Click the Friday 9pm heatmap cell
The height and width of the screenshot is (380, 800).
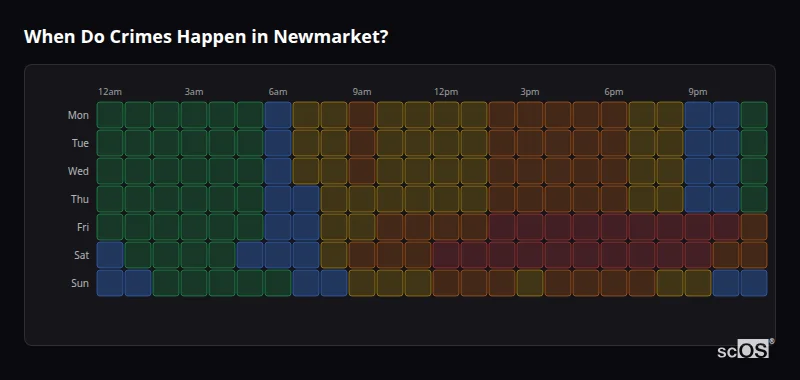tap(697, 227)
